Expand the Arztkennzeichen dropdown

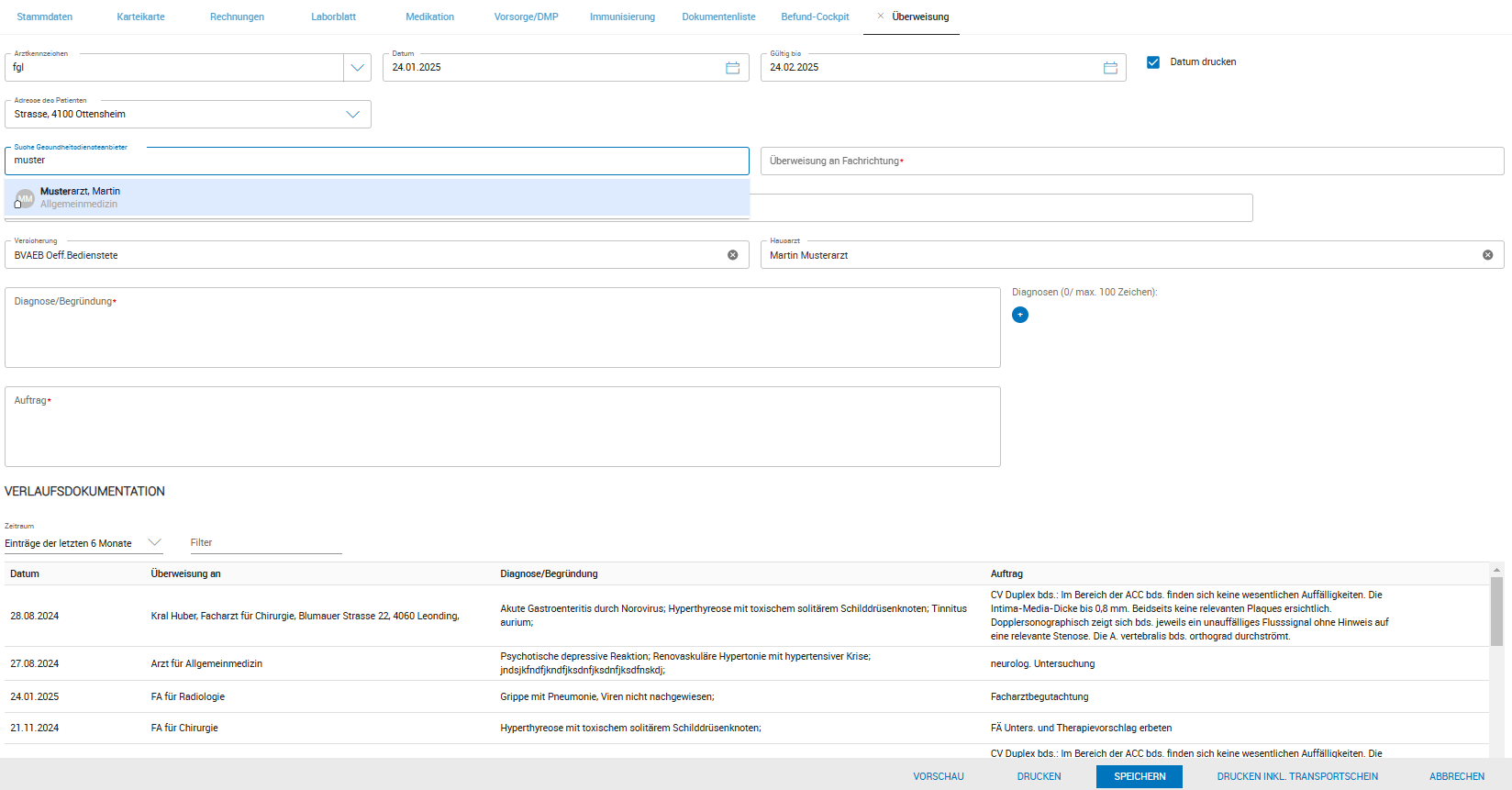[x=357, y=68]
